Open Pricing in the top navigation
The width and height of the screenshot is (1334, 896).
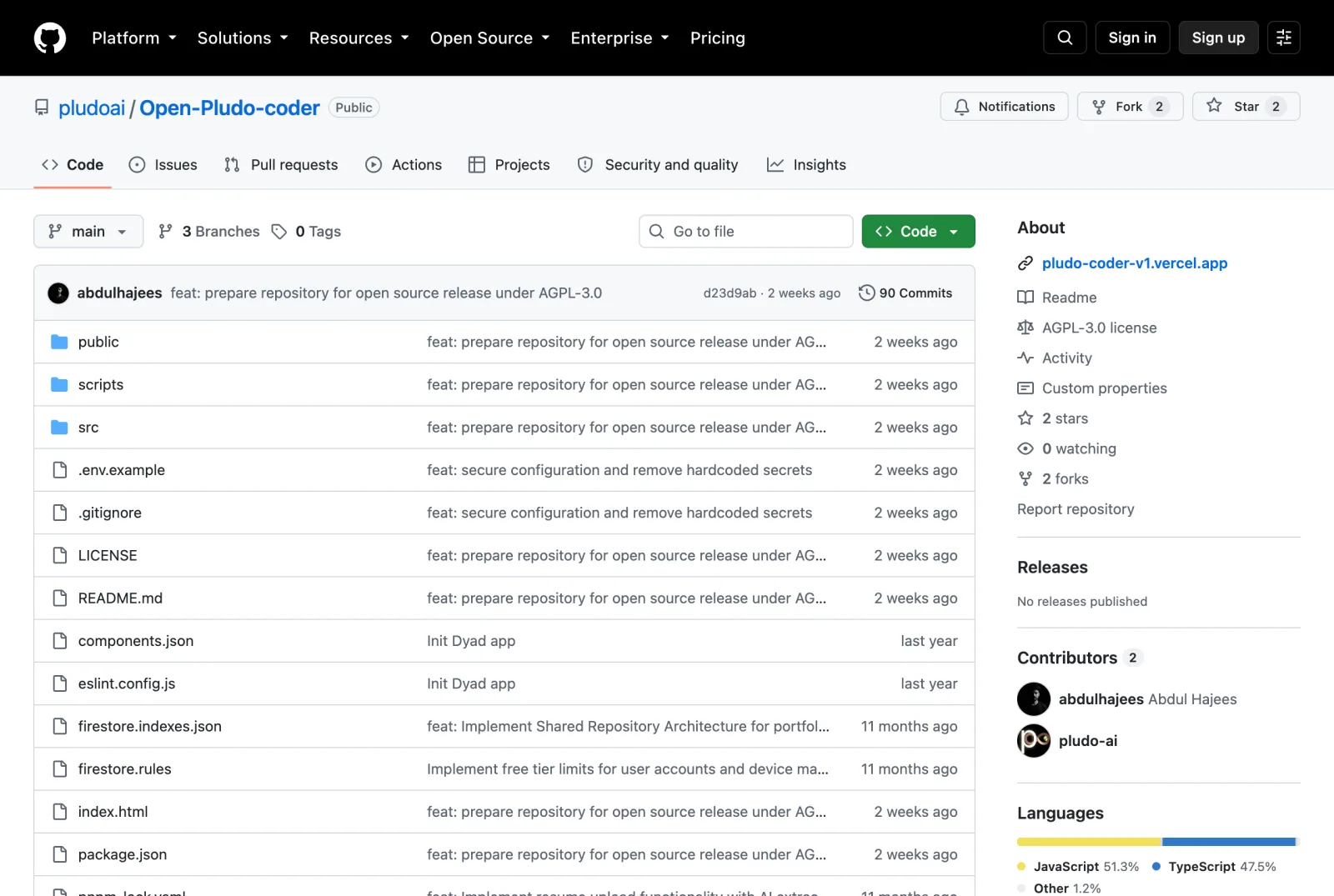718,38
